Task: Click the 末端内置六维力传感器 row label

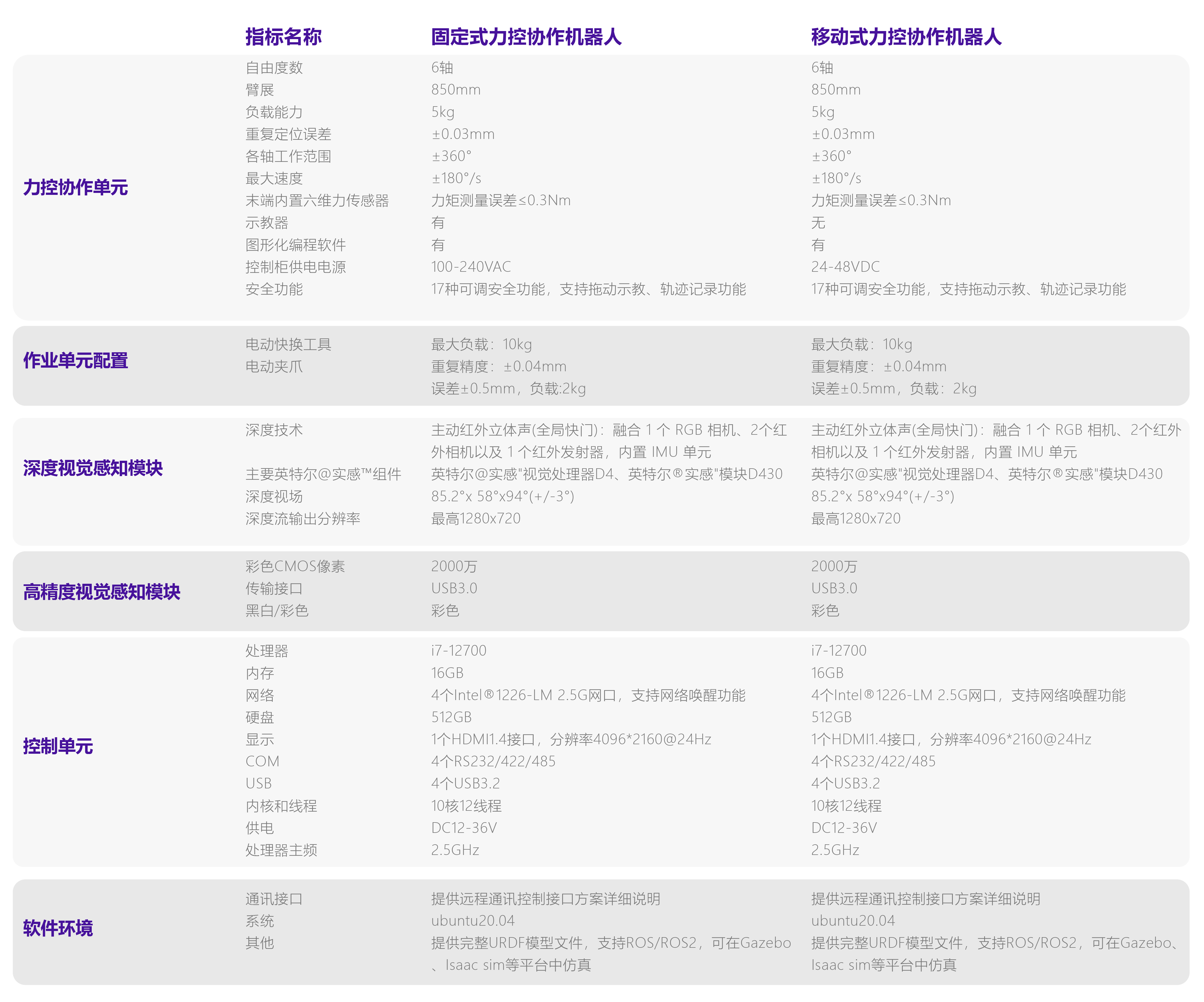Action: coord(317,201)
